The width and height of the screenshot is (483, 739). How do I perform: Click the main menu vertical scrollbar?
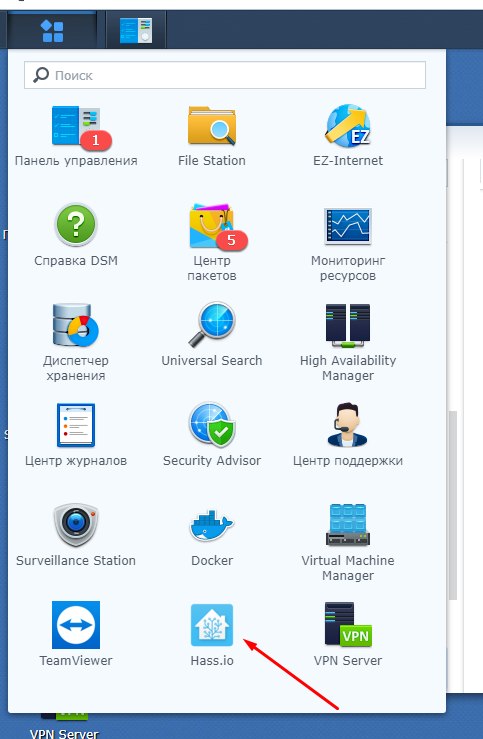pos(453,505)
